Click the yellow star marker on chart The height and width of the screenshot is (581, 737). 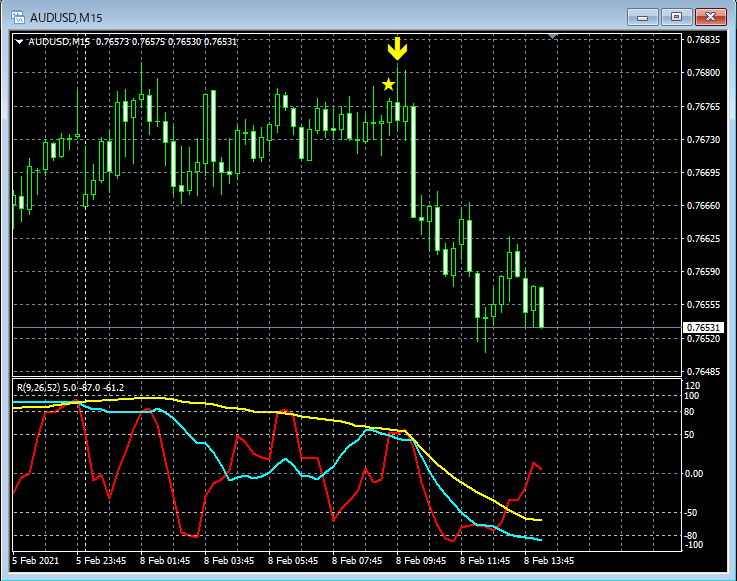388,85
